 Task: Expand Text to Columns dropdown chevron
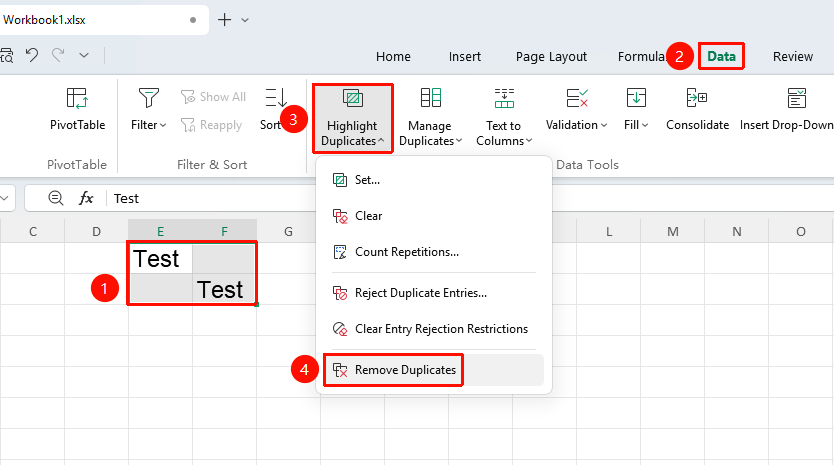529,141
